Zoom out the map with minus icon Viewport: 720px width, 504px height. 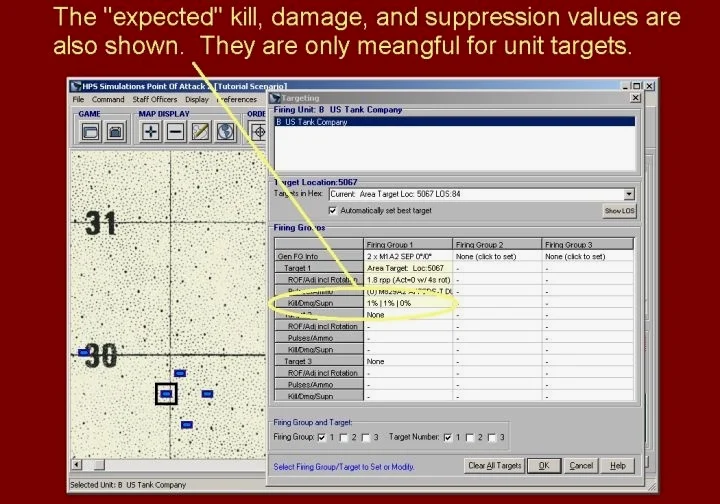tap(175, 132)
